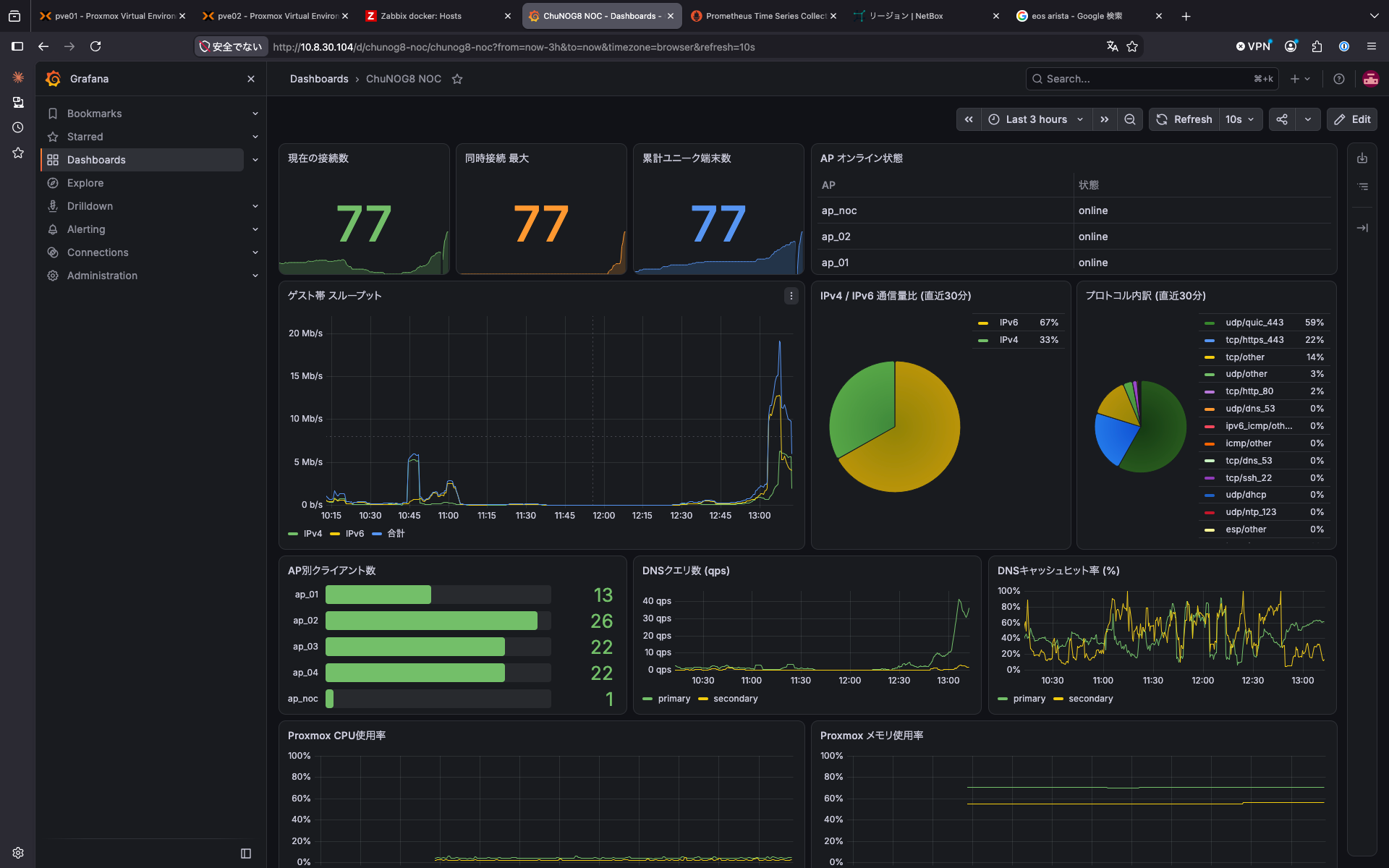Star the ChuNOG8 NOC dashboard
The height and width of the screenshot is (868, 1389).
(457, 79)
